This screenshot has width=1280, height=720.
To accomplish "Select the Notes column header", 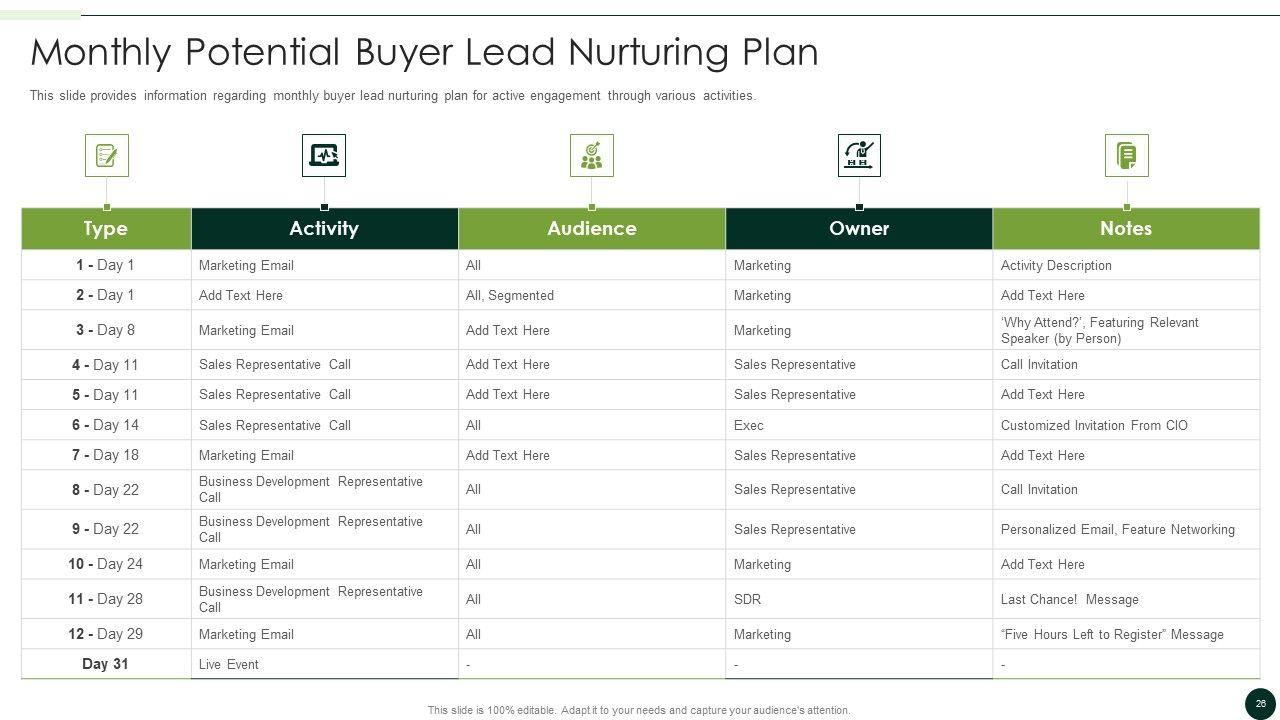I will tap(1126, 229).
